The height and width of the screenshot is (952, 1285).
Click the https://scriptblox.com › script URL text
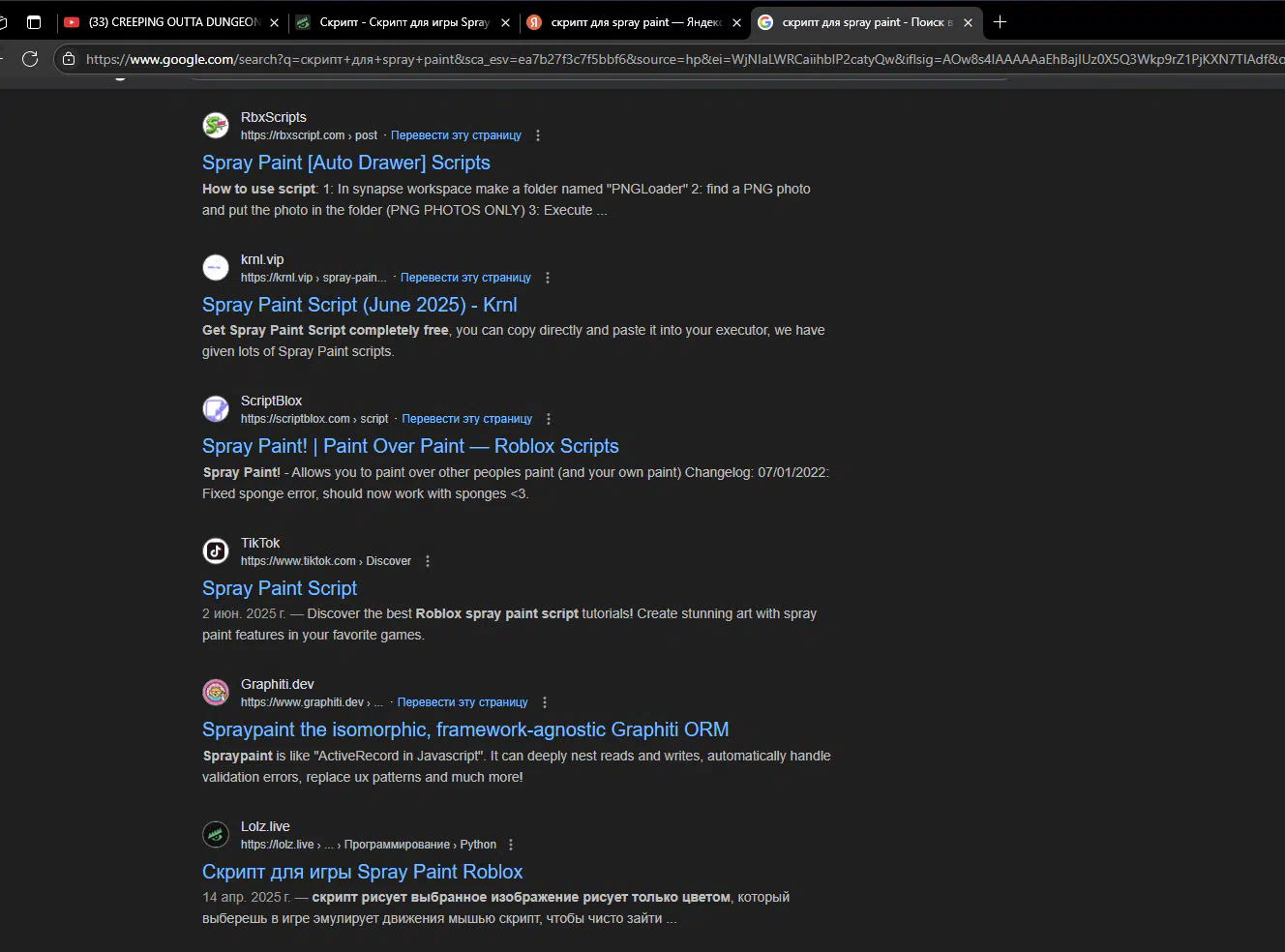pos(314,419)
